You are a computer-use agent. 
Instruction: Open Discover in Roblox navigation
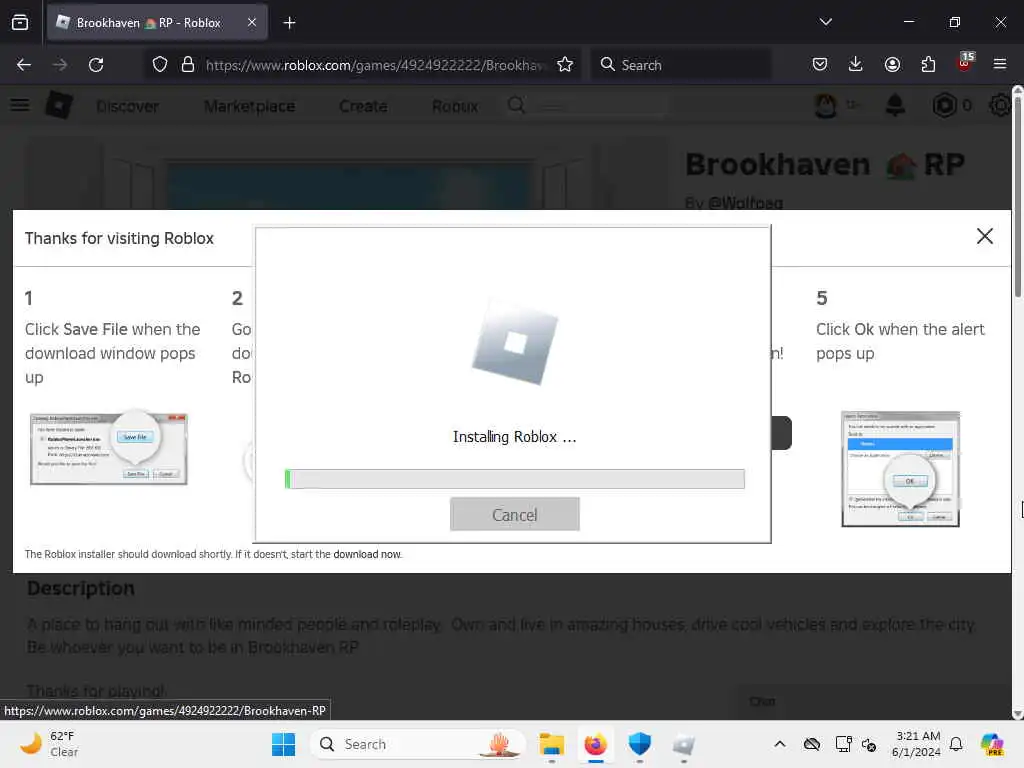pos(127,106)
